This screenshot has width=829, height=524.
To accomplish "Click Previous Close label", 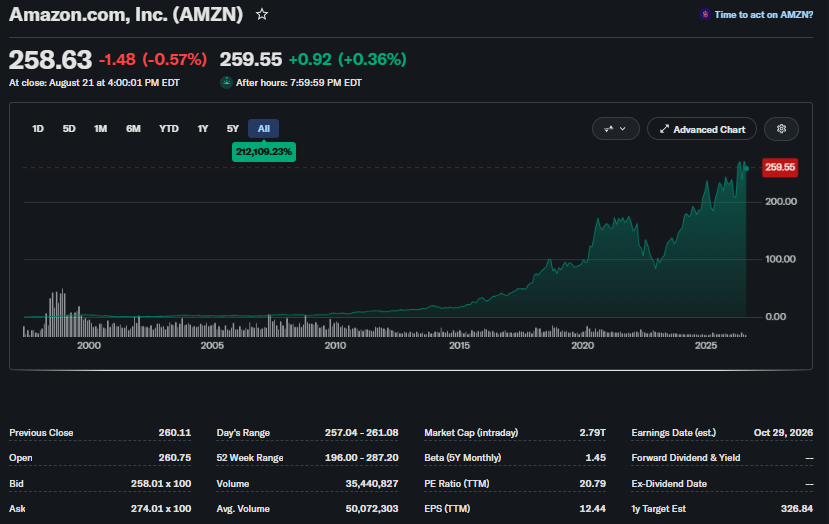I will [41, 433].
